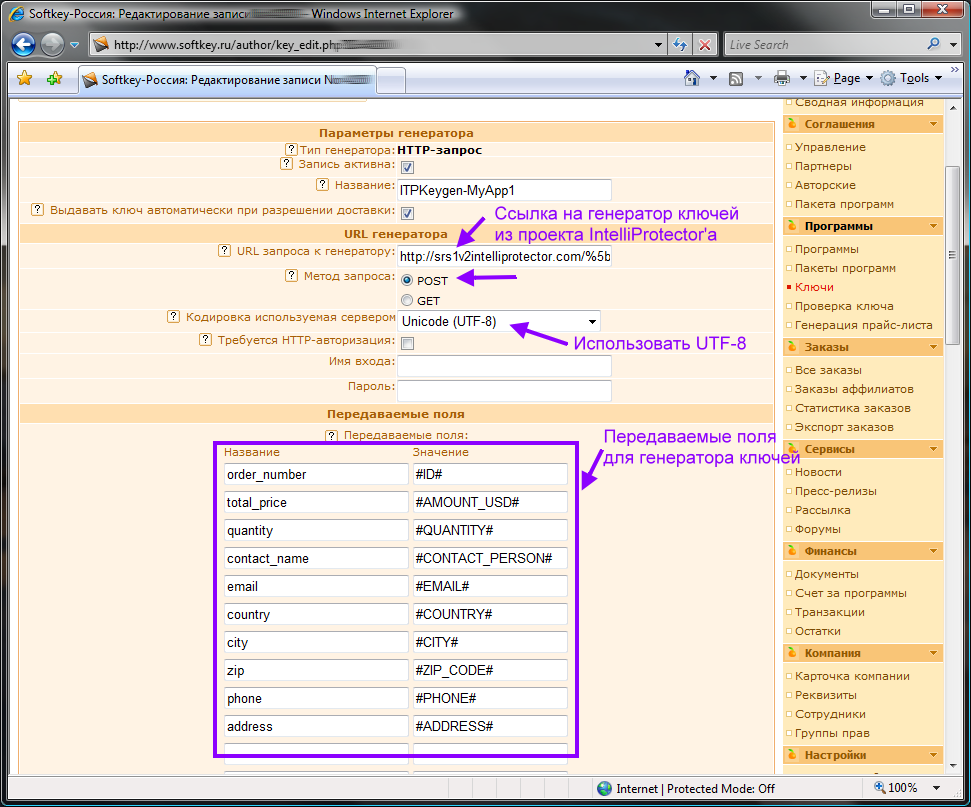Screen dimensions: 971x807
Task: Open help for Требуется HTTP-авторизация
Action: click(206, 339)
